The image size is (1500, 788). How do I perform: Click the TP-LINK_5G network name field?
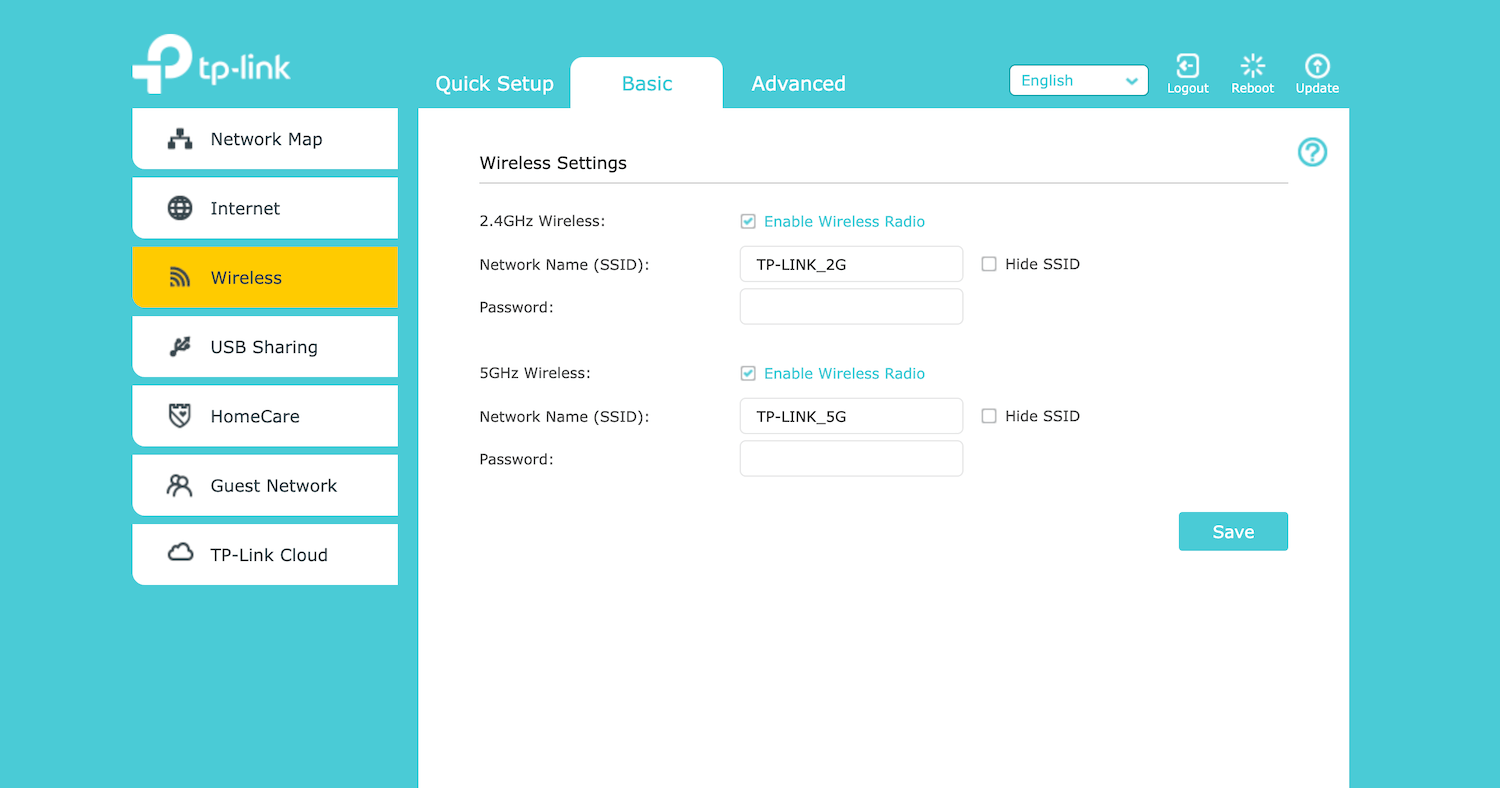[851, 417]
